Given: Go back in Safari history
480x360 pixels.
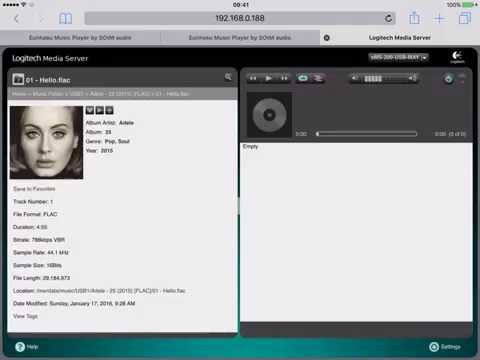Looking at the screenshot, I should tap(16, 19).
